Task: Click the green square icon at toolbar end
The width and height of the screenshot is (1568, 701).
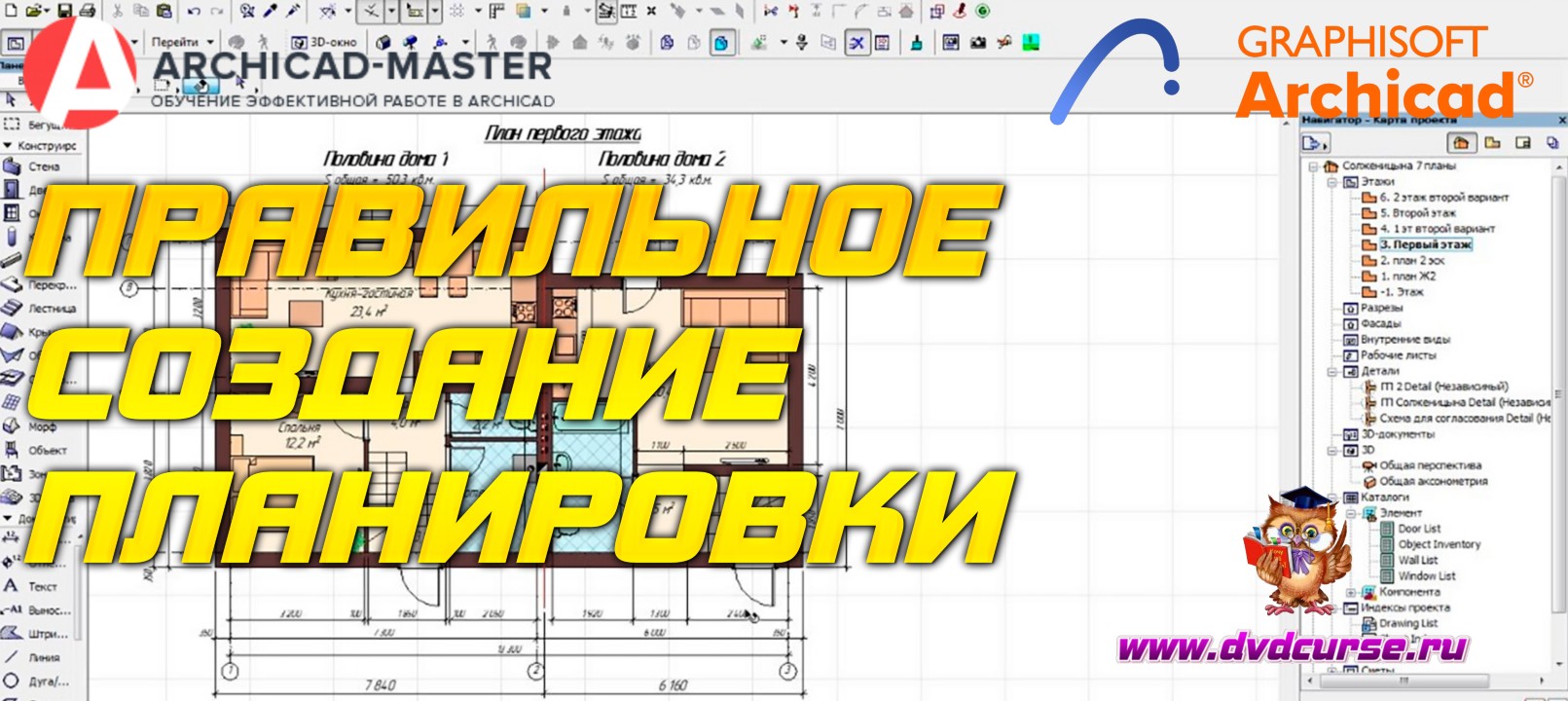Action: click(1030, 42)
